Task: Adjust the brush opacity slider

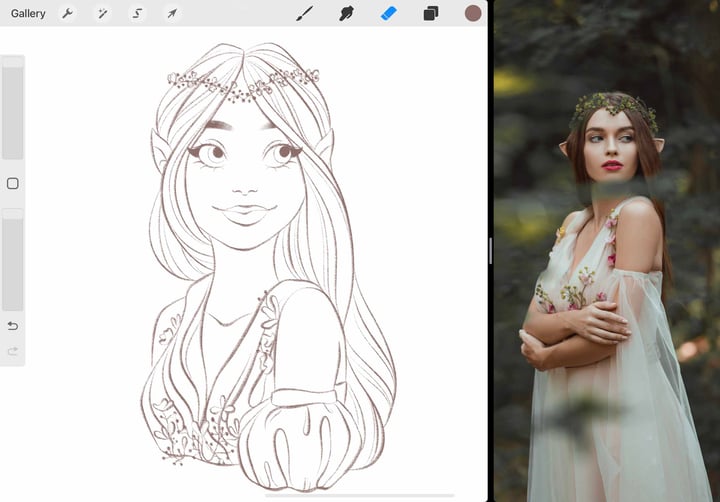Action: pos(12,259)
